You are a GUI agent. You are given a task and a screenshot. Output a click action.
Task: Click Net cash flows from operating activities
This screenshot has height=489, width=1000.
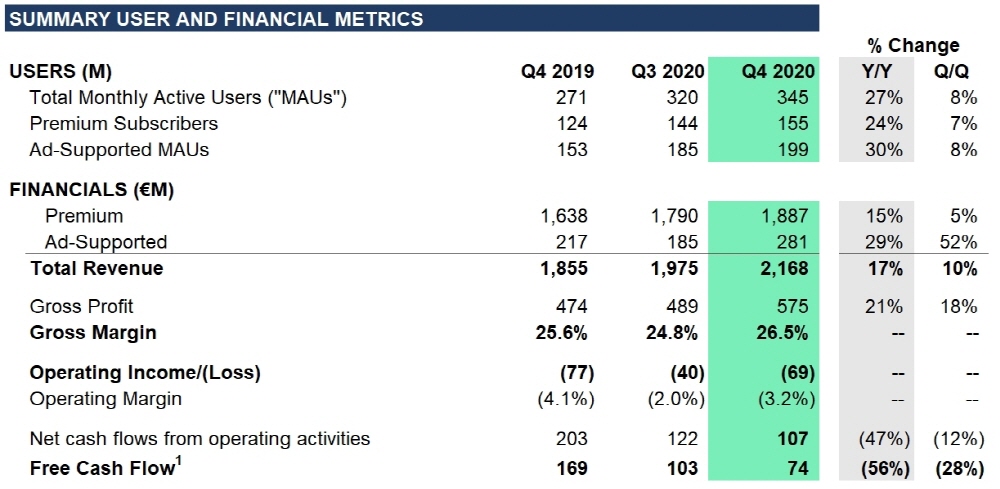(x=200, y=438)
